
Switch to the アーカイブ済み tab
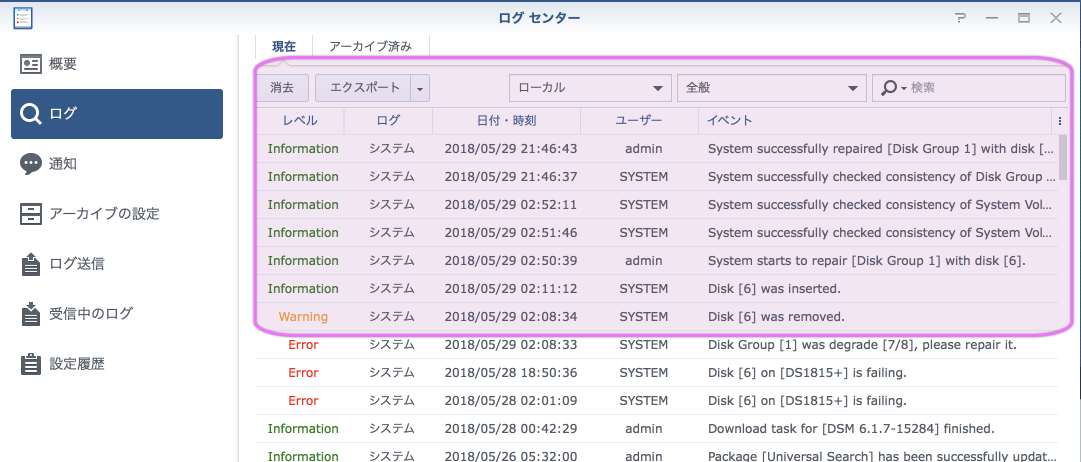tap(370, 46)
